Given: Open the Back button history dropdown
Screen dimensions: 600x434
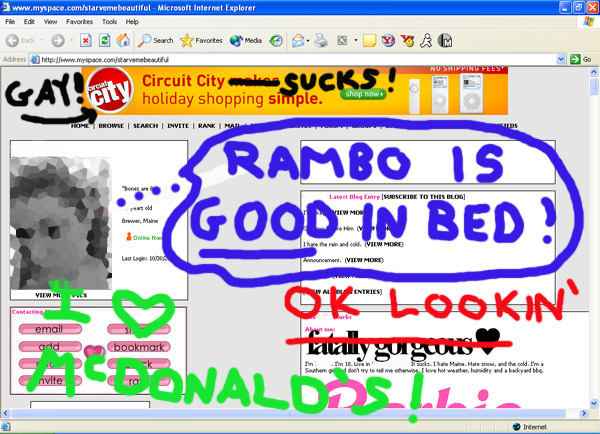Looking at the screenshot, I should 42,40.
